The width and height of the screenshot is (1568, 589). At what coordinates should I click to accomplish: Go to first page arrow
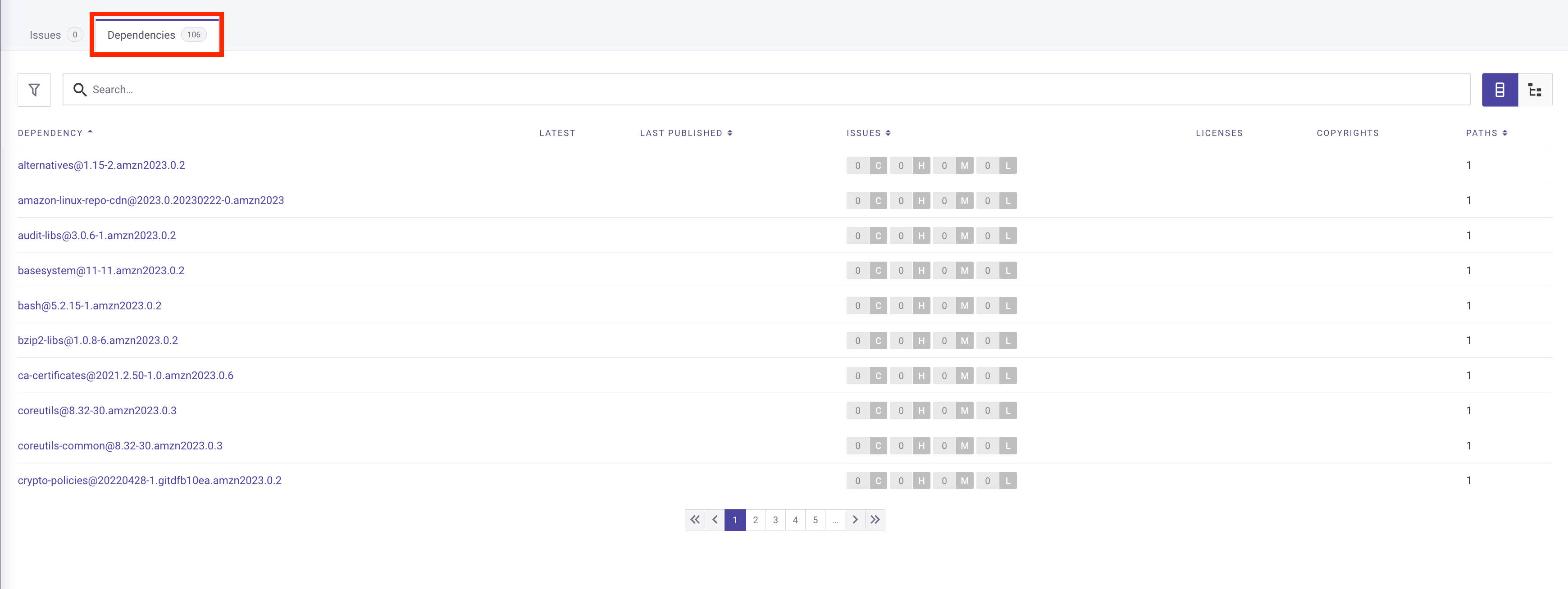click(695, 520)
